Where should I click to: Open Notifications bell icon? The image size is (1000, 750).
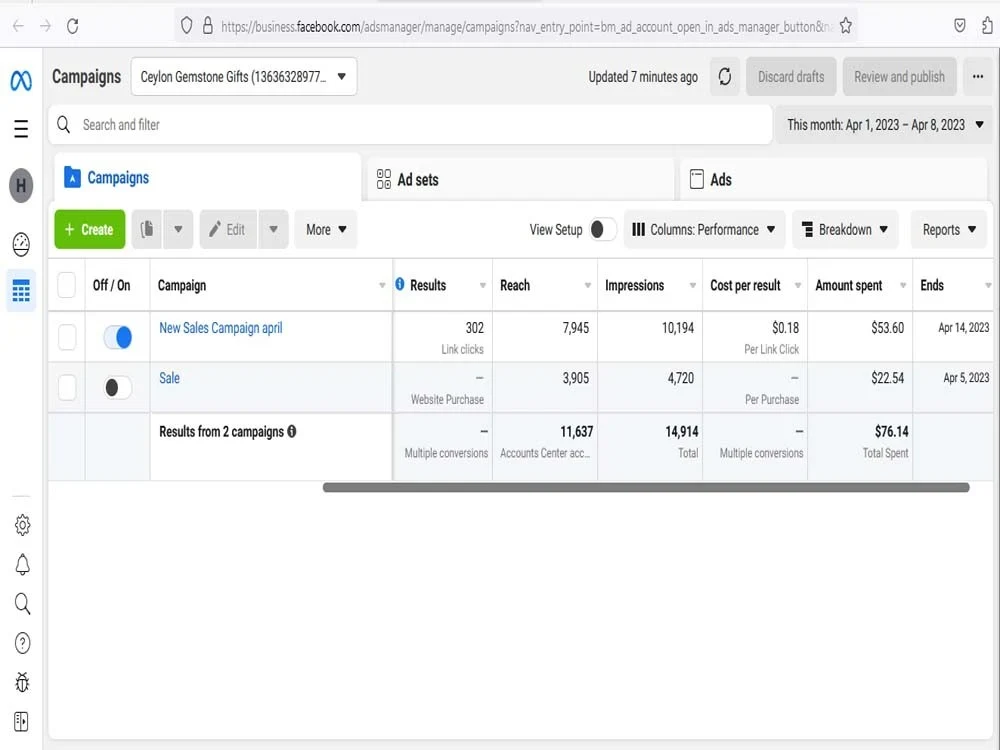coord(22,564)
